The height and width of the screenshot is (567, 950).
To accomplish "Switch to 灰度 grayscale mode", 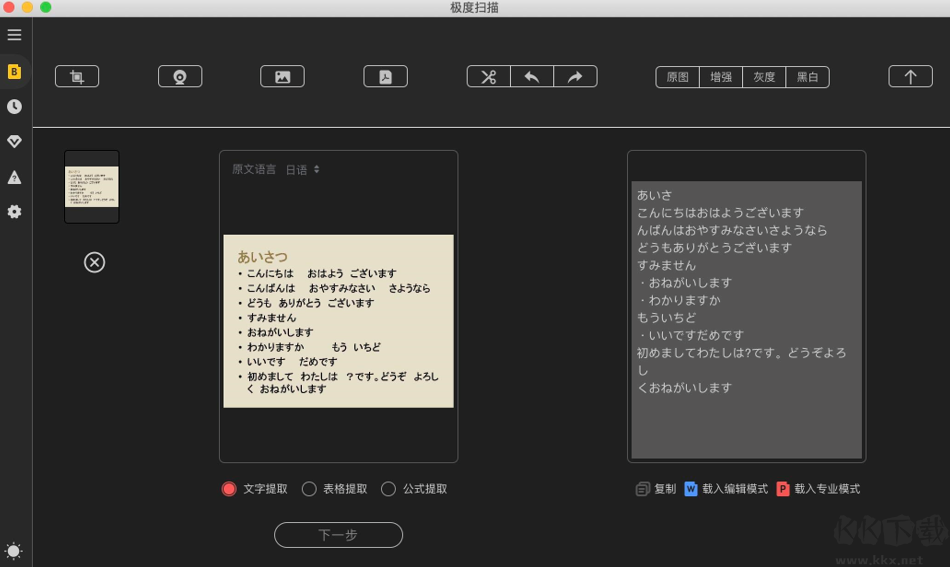I will pos(764,77).
